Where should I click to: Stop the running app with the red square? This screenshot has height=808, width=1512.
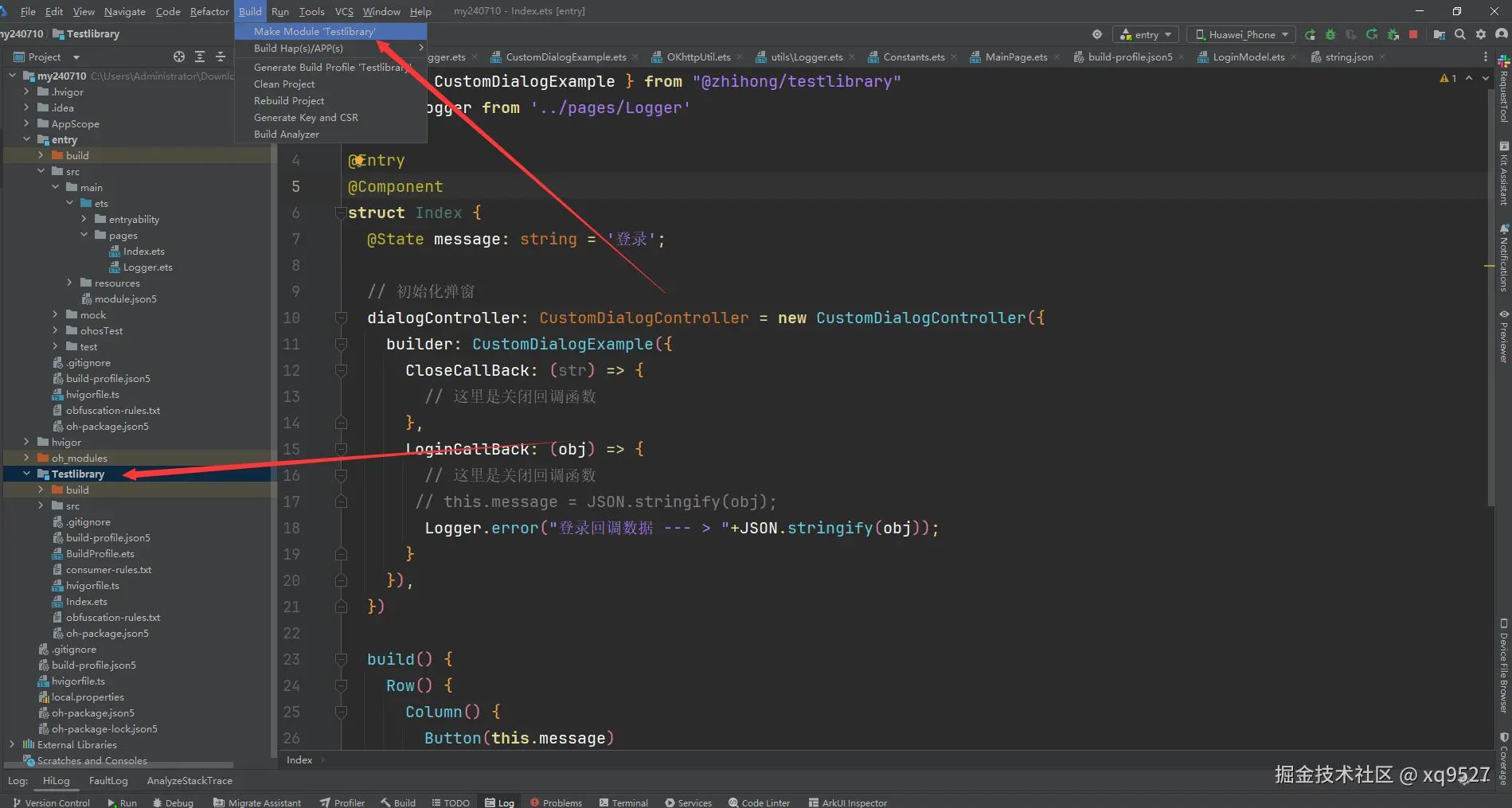tap(1413, 34)
